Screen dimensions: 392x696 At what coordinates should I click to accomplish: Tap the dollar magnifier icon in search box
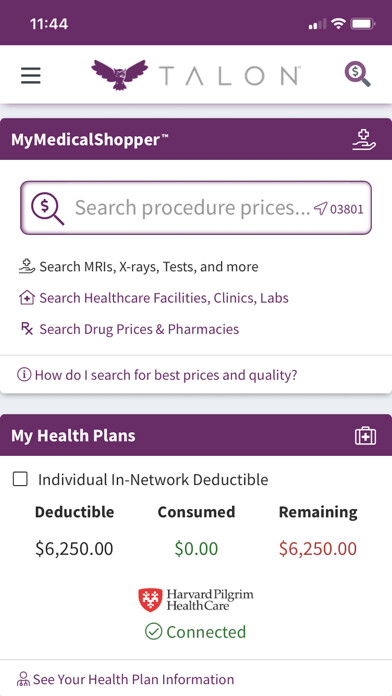(x=48, y=208)
